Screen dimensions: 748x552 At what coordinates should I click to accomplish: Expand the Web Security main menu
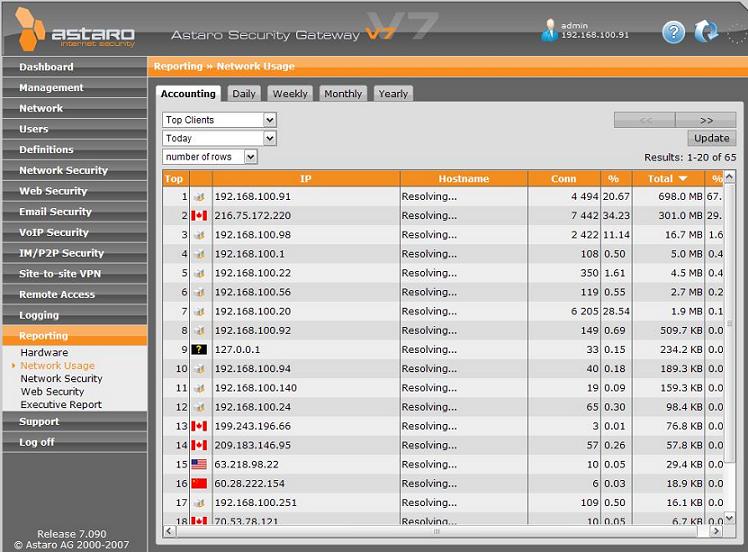(75, 191)
